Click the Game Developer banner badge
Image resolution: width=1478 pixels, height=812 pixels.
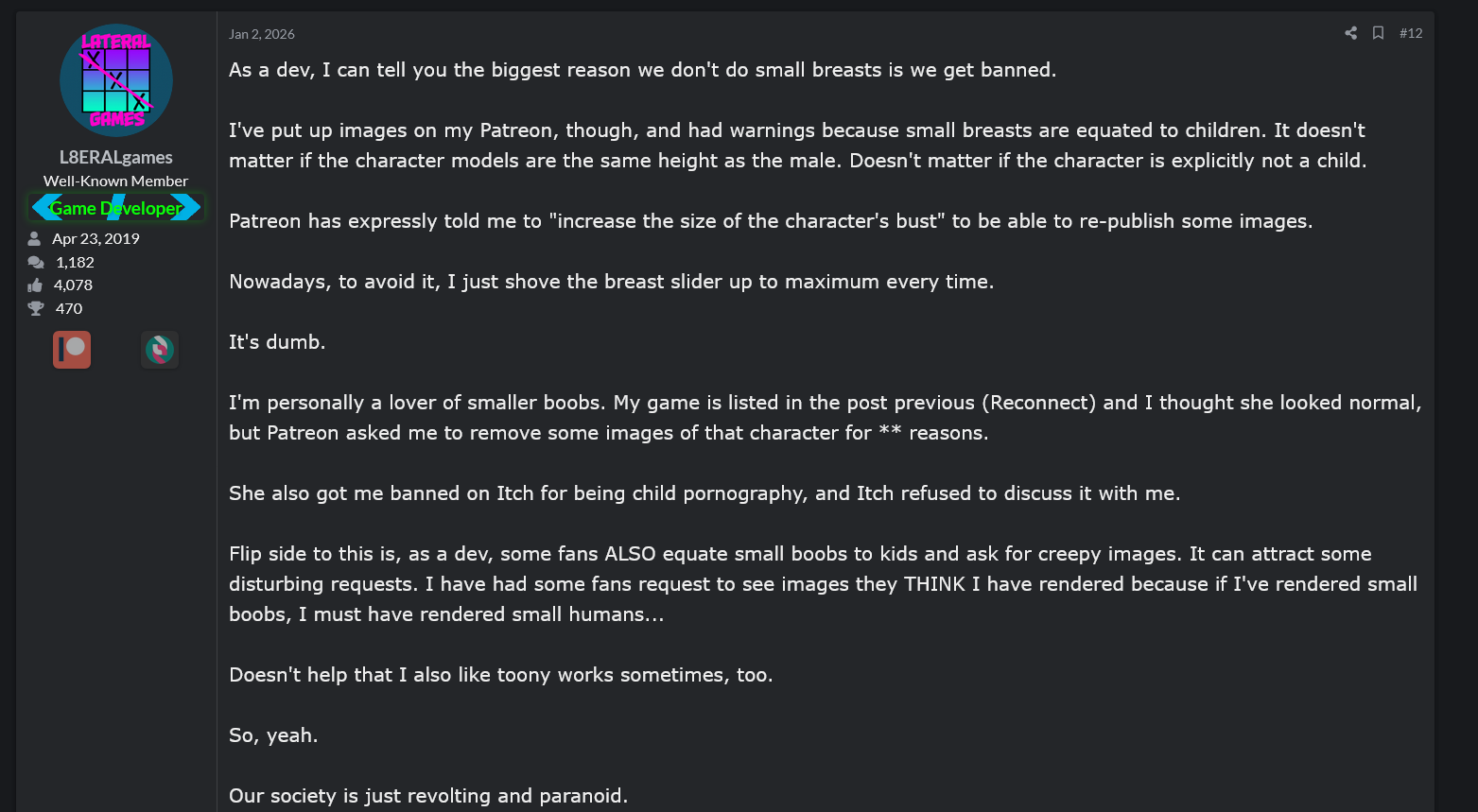[x=116, y=208]
